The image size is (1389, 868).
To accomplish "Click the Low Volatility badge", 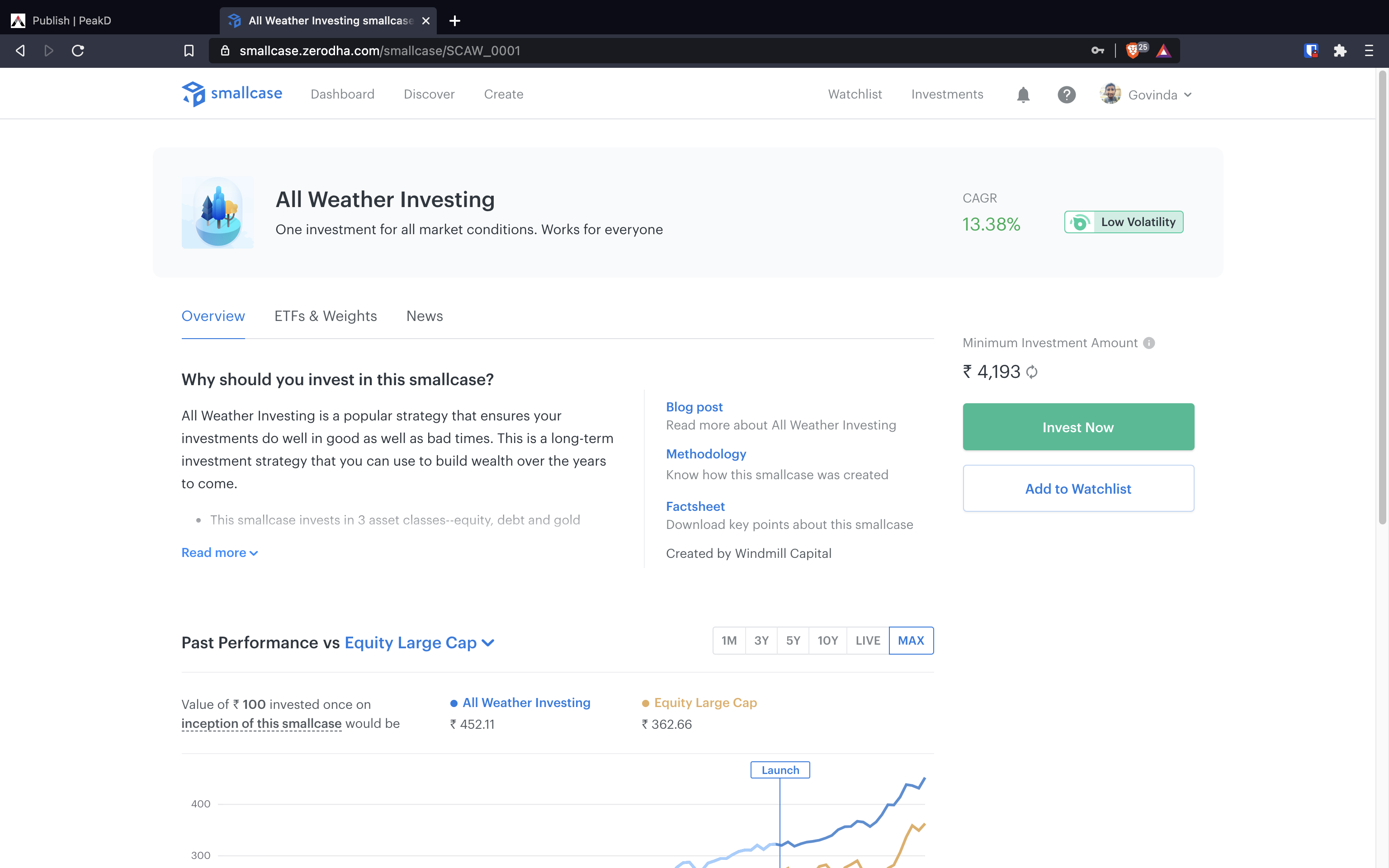I will [x=1123, y=222].
